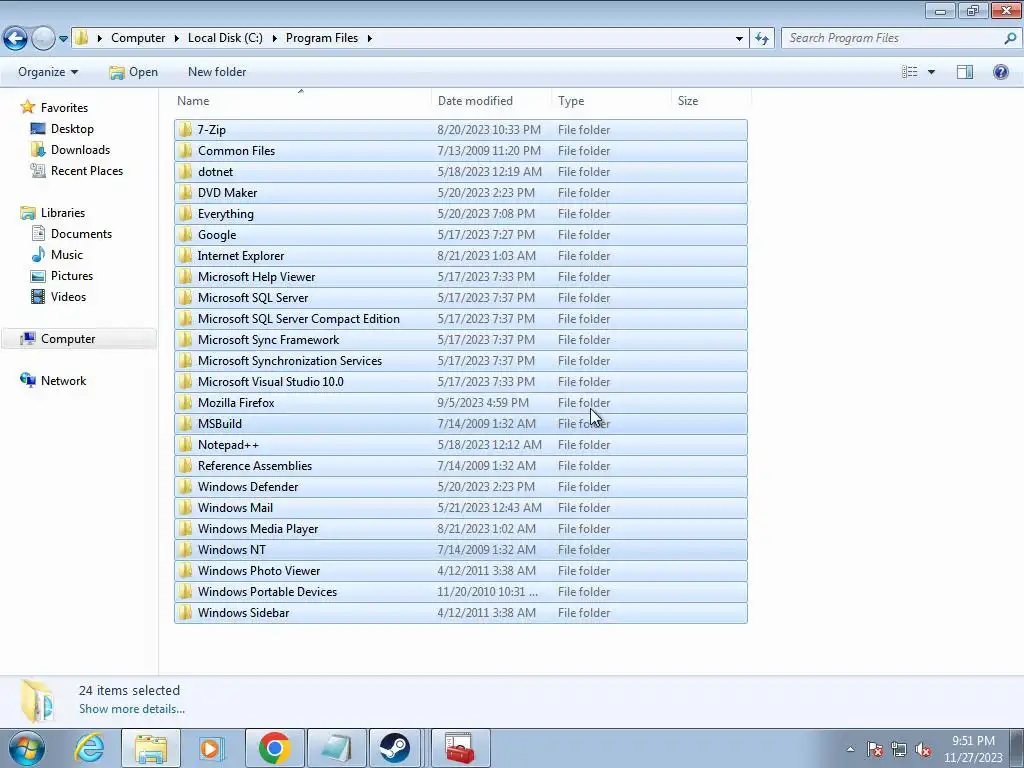
Task: Click the Forward navigation arrow
Action: point(43,38)
